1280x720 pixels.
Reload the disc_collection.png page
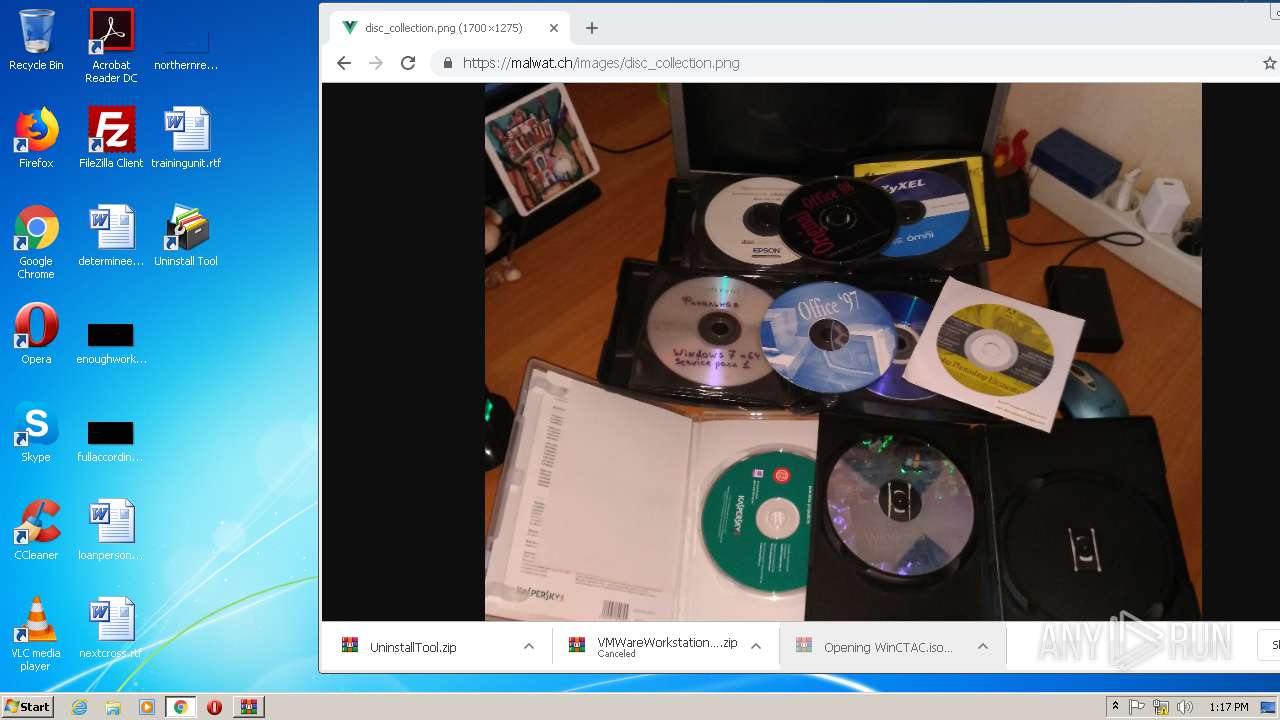[x=408, y=63]
